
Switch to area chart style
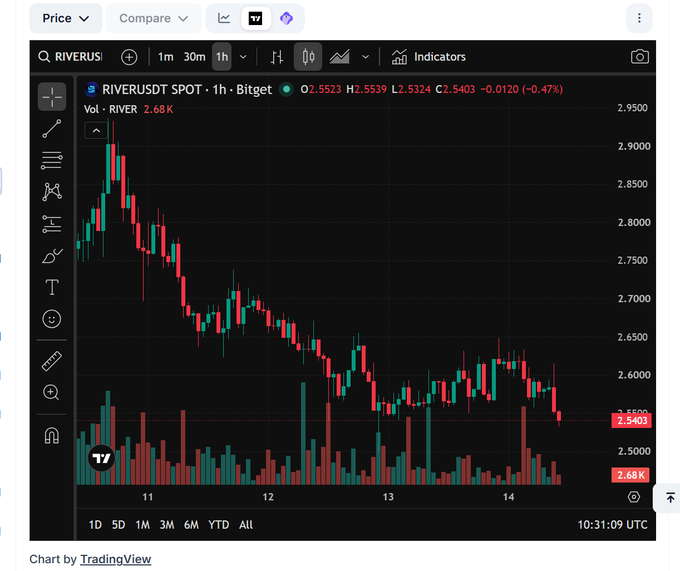(340, 57)
